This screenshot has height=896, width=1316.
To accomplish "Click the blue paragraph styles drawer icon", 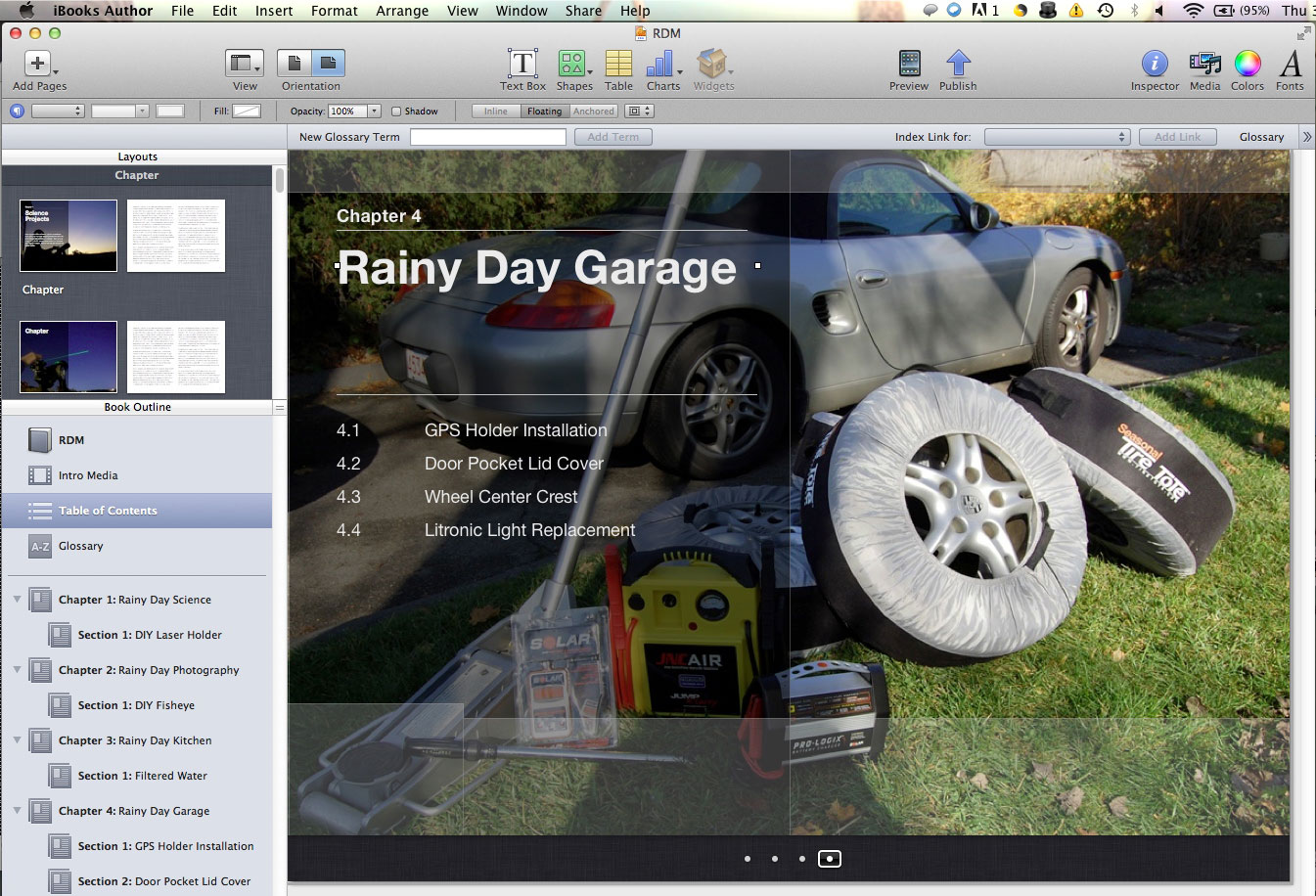I will pyautogui.click(x=17, y=111).
